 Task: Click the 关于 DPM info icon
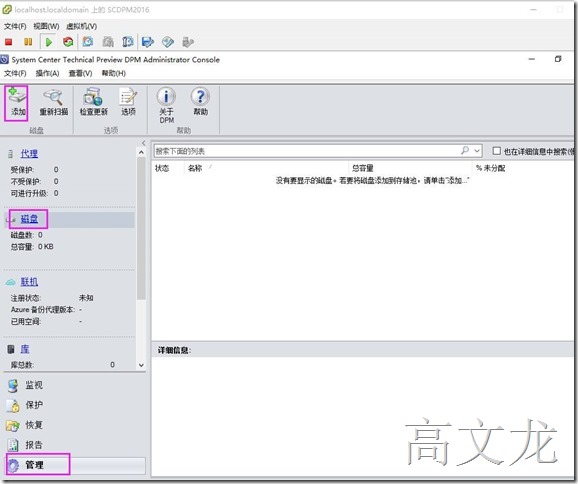[166, 105]
